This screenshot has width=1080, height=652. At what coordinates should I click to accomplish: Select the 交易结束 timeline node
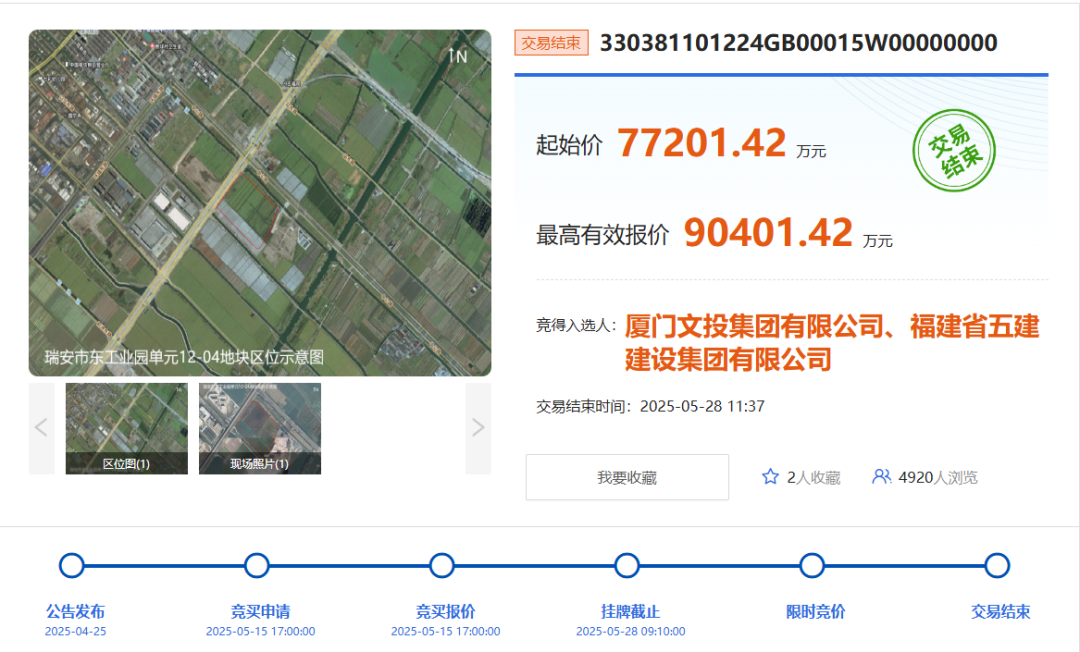click(997, 565)
